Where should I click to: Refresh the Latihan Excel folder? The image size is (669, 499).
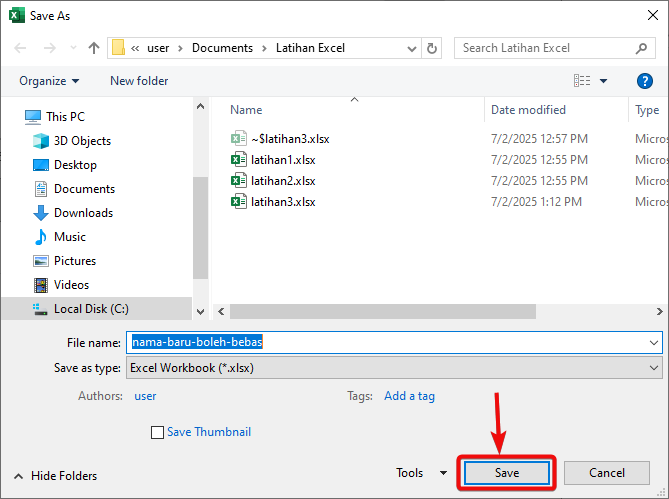432,48
